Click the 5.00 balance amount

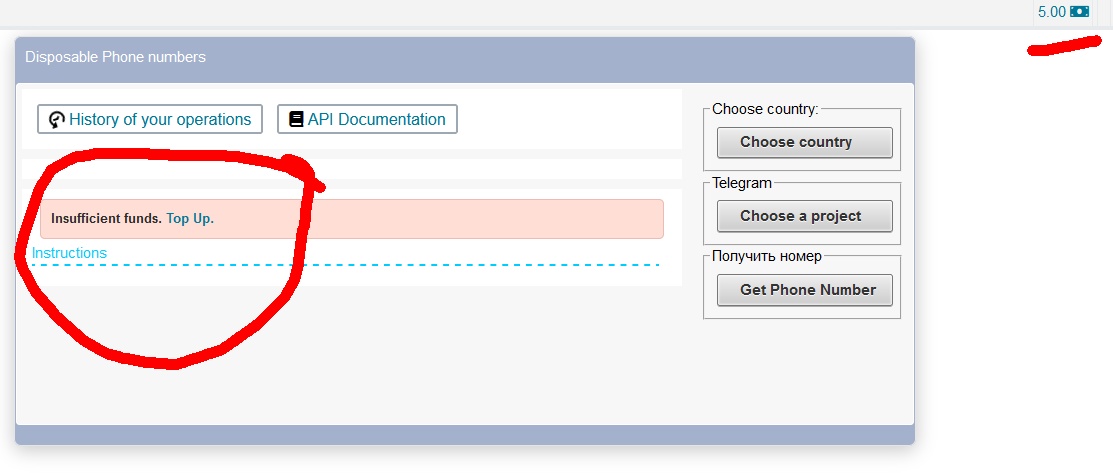coord(1052,11)
